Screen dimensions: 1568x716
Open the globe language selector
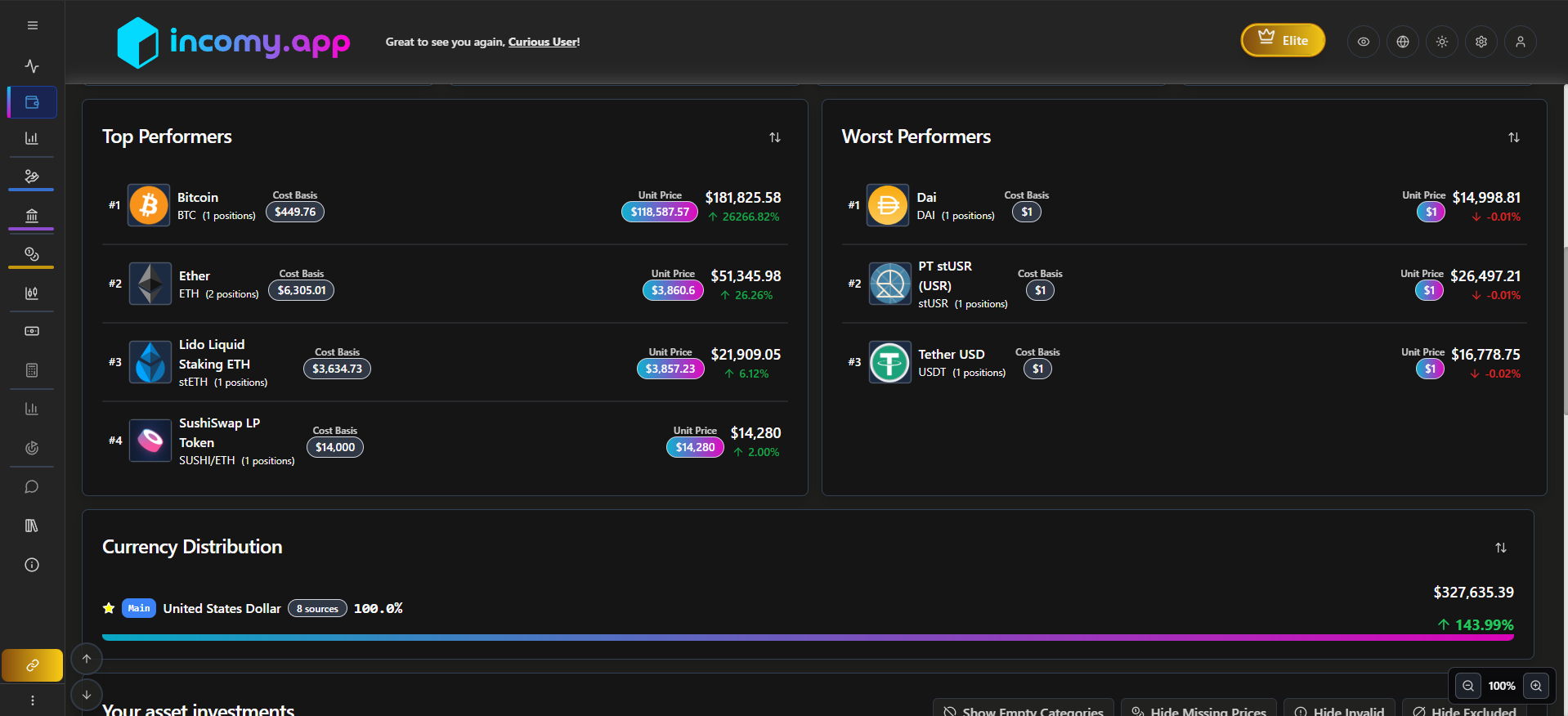pos(1402,42)
